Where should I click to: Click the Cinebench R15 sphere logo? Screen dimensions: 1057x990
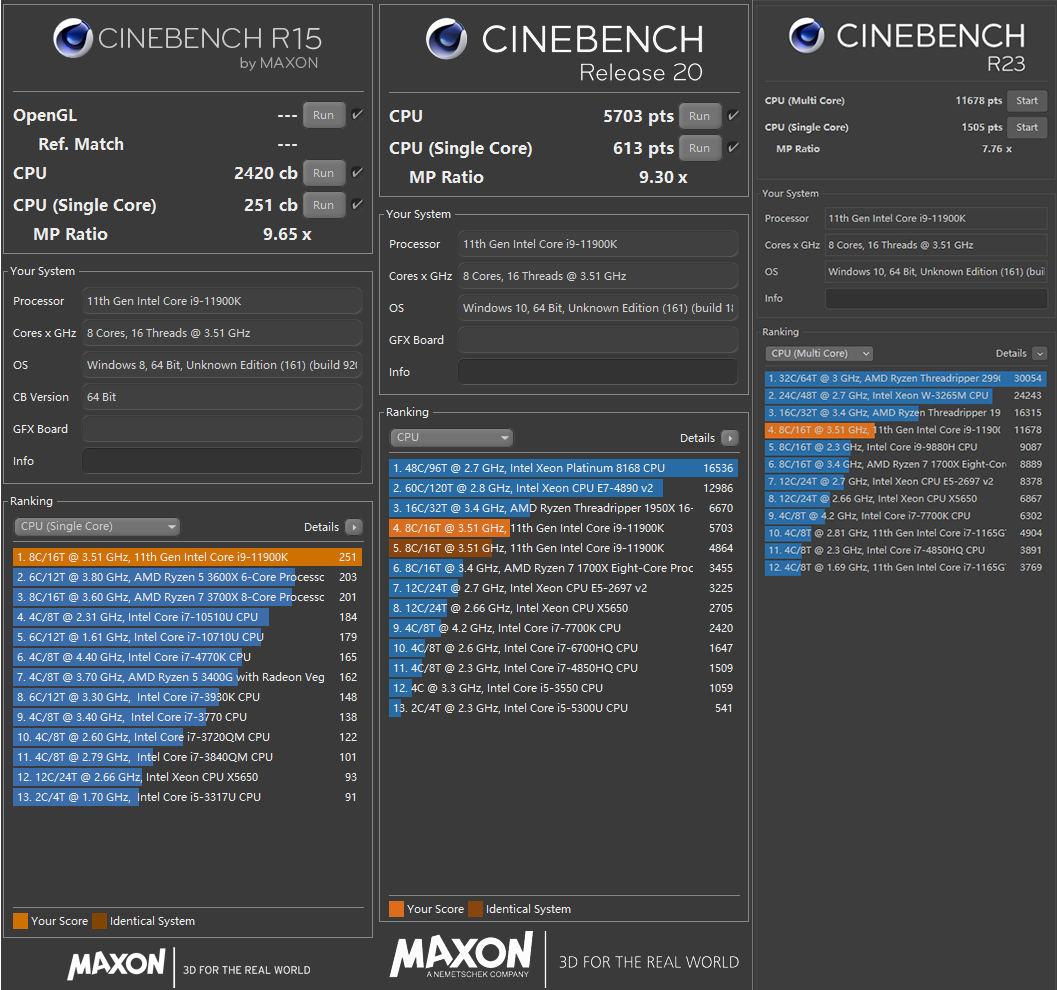74,39
